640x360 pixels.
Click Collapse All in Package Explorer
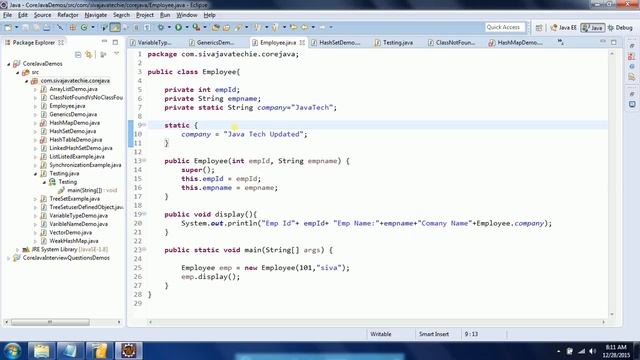click(78, 54)
